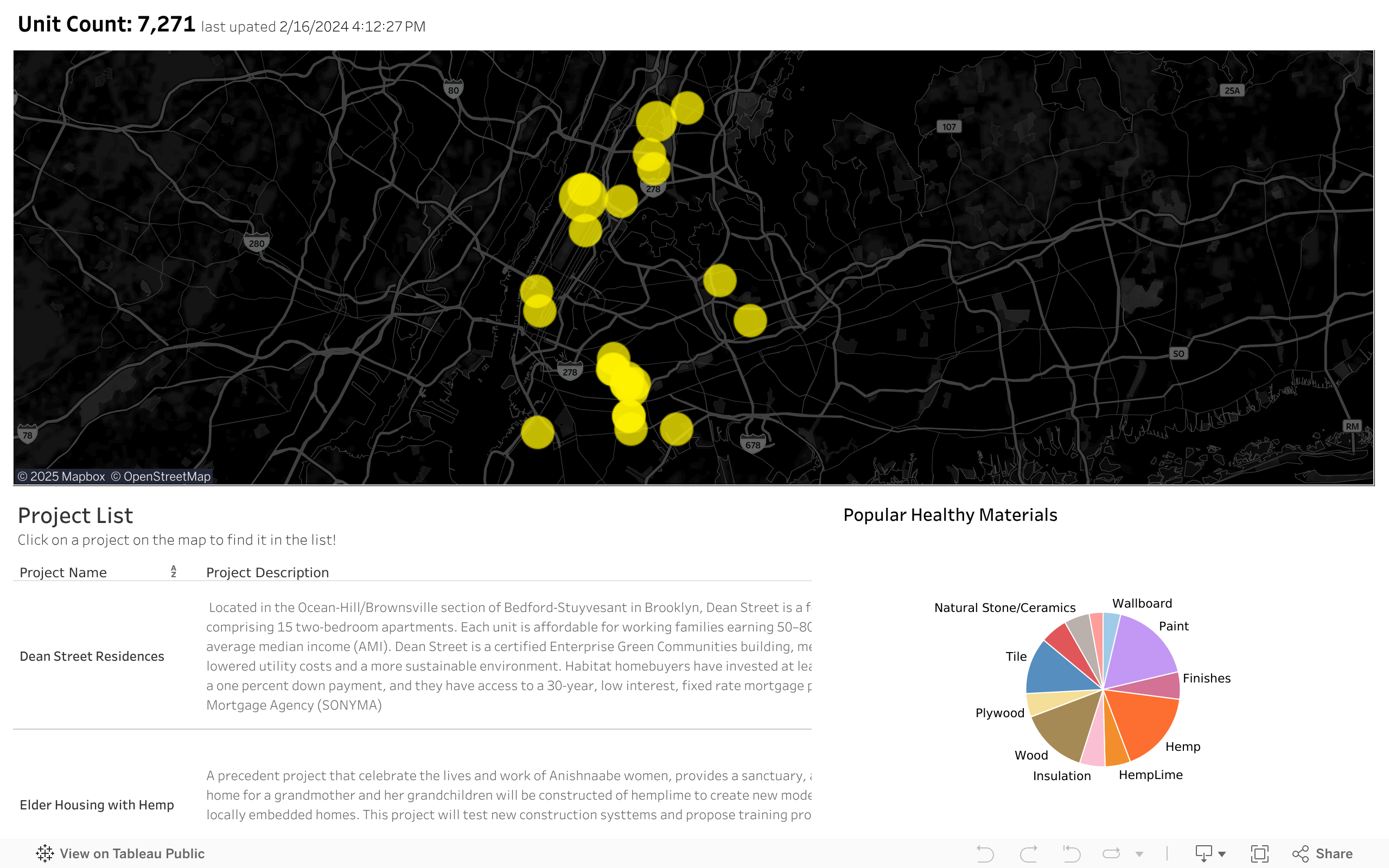Select Elder Housing with Hemp row

(97, 805)
